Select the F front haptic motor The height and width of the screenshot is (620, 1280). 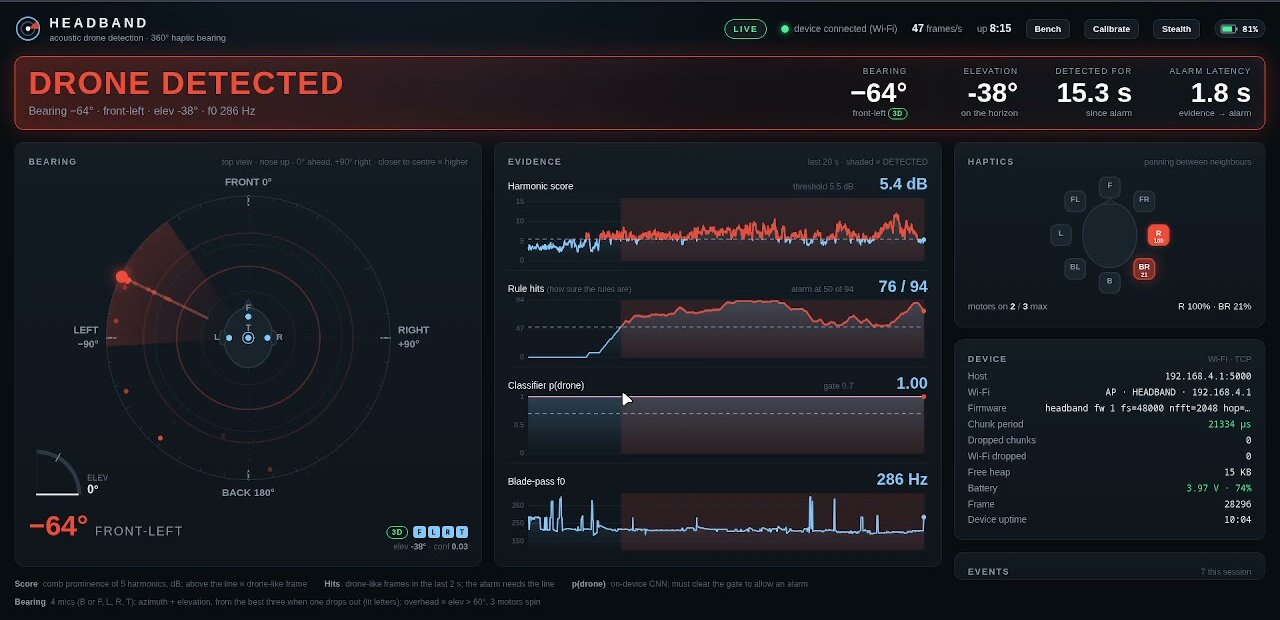[1109, 187]
